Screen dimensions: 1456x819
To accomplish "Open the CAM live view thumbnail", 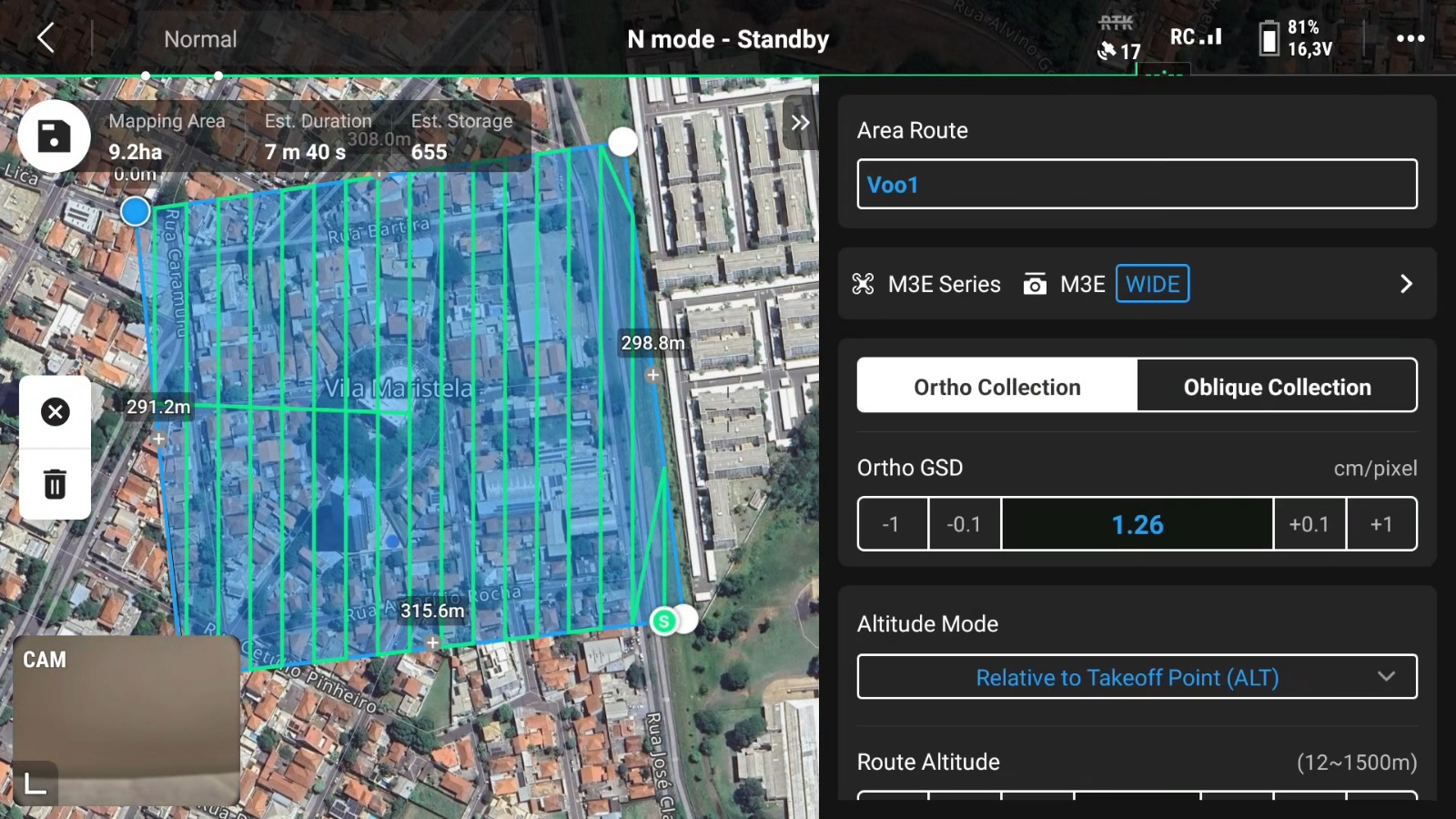I will pyautogui.click(x=127, y=719).
